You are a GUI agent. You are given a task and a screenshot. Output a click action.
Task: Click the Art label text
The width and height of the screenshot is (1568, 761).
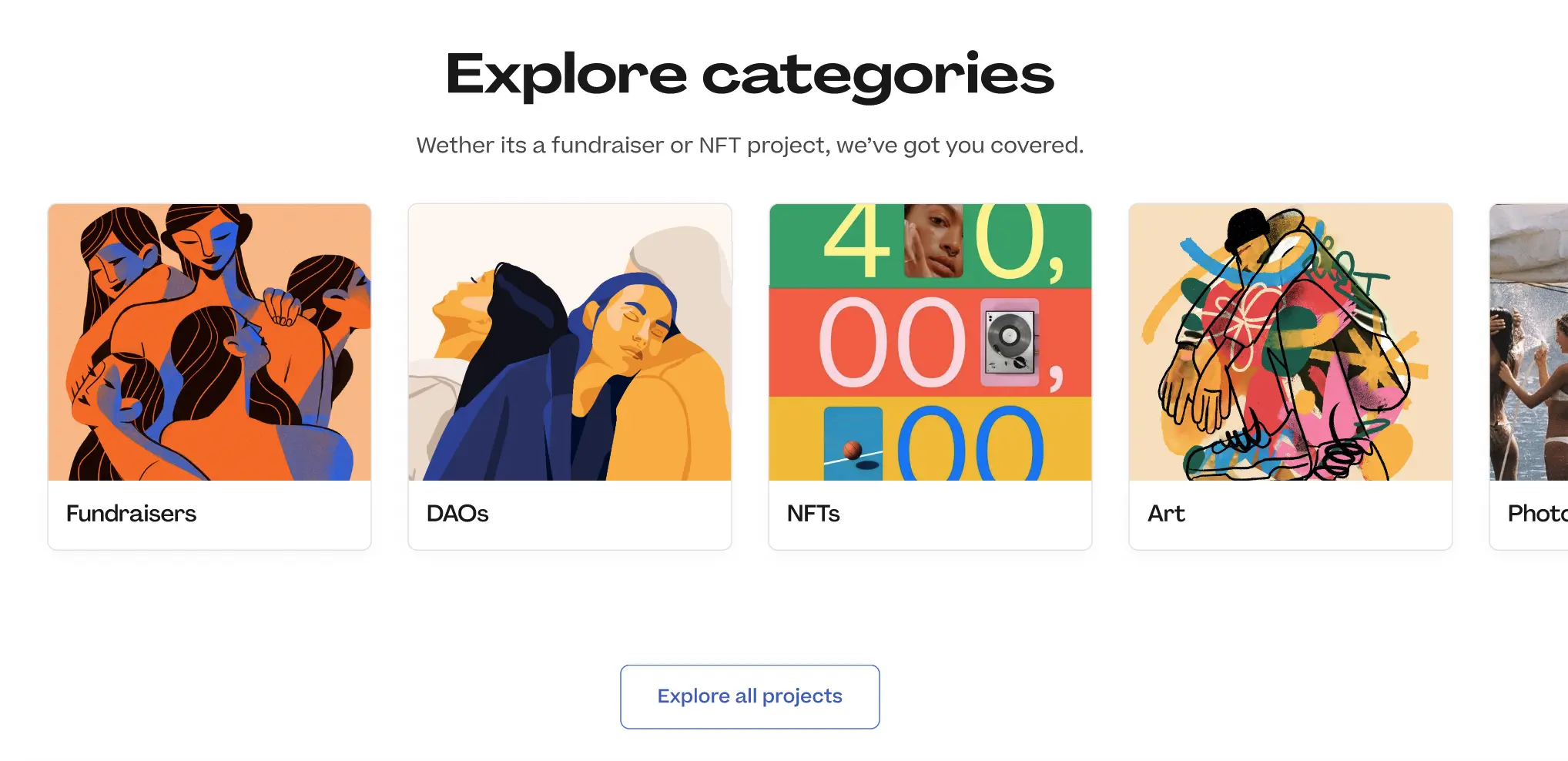click(1165, 514)
